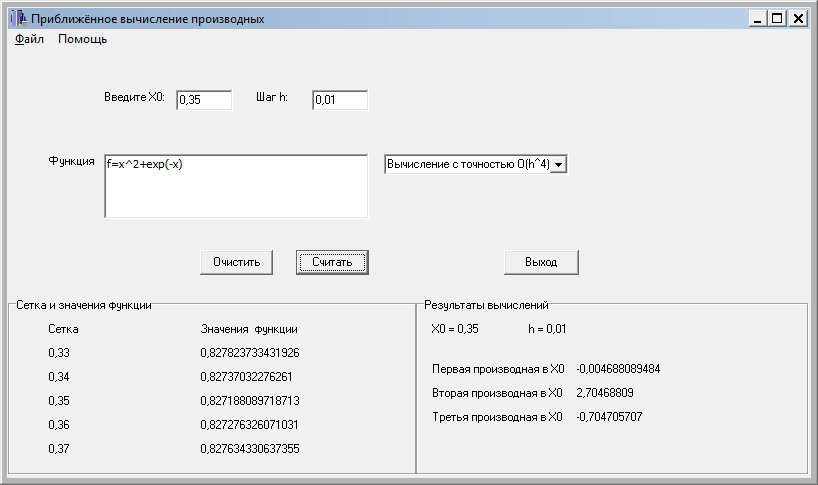The image size is (818, 485).
Task: Open the Помощь menu
Action: (82, 39)
